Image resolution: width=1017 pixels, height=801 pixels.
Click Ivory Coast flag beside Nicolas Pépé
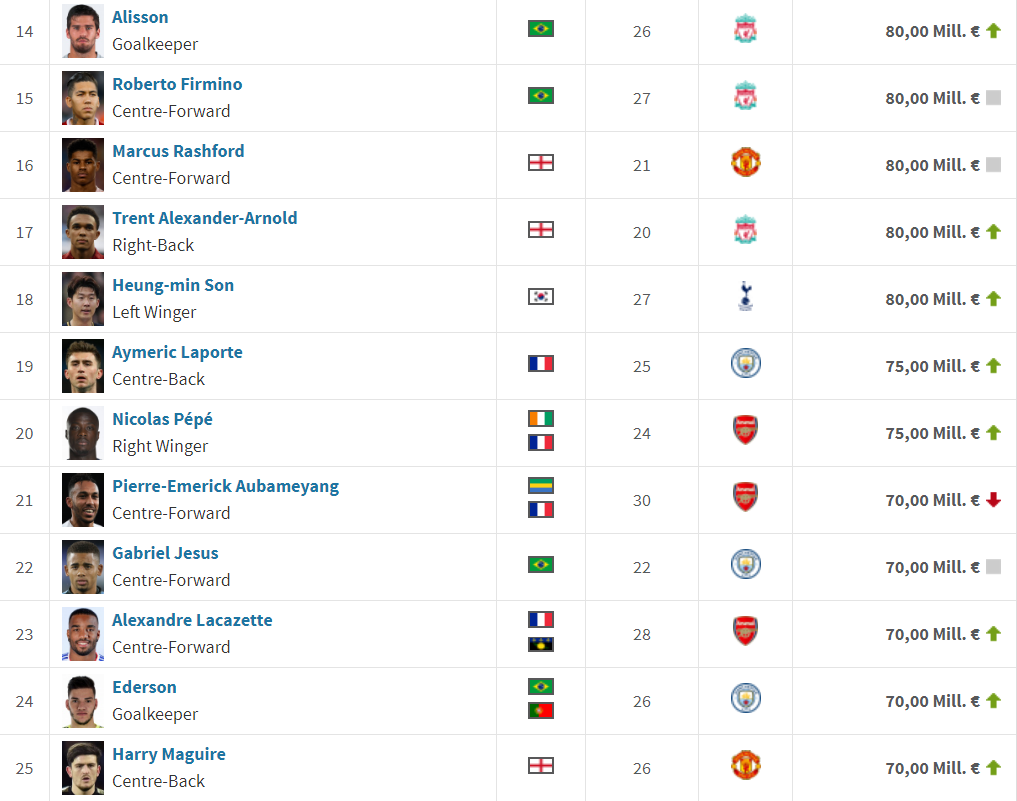(x=540, y=418)
